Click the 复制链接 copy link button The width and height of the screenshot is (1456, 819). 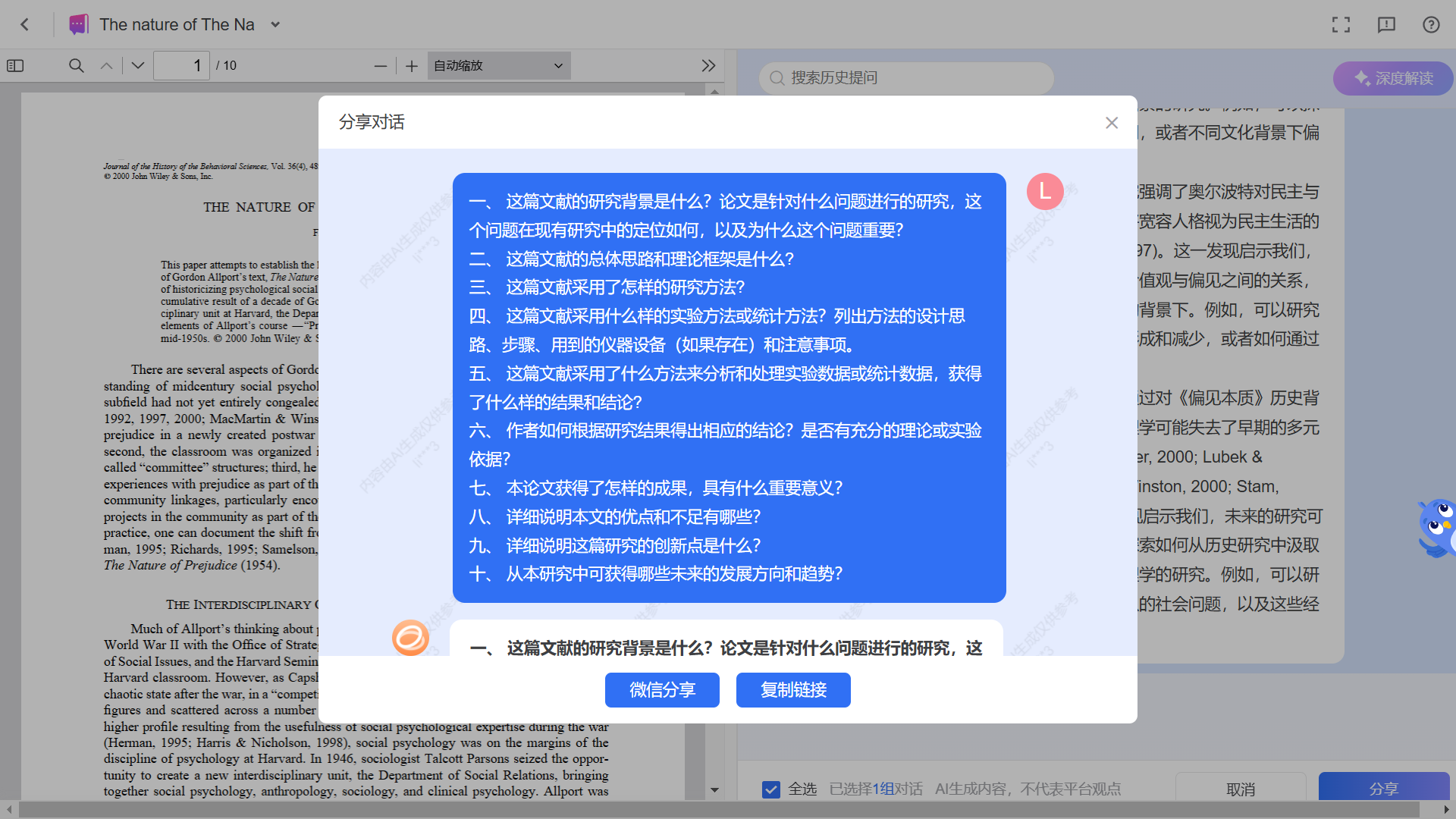click(x=792, y=690)
